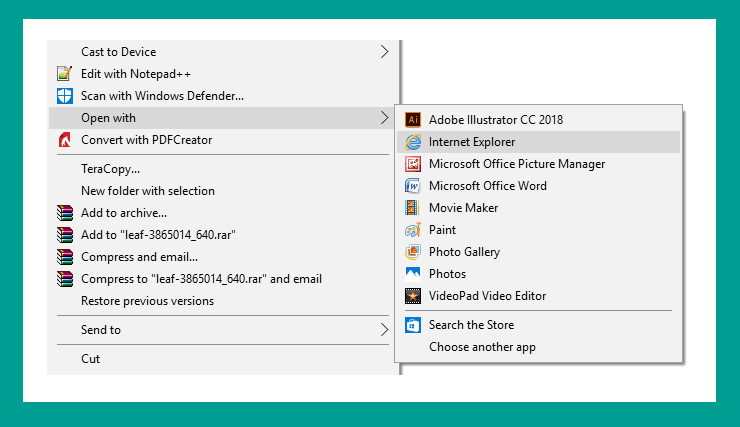Select Add to archive... option

pyautogui.click(x=224, y=213)
